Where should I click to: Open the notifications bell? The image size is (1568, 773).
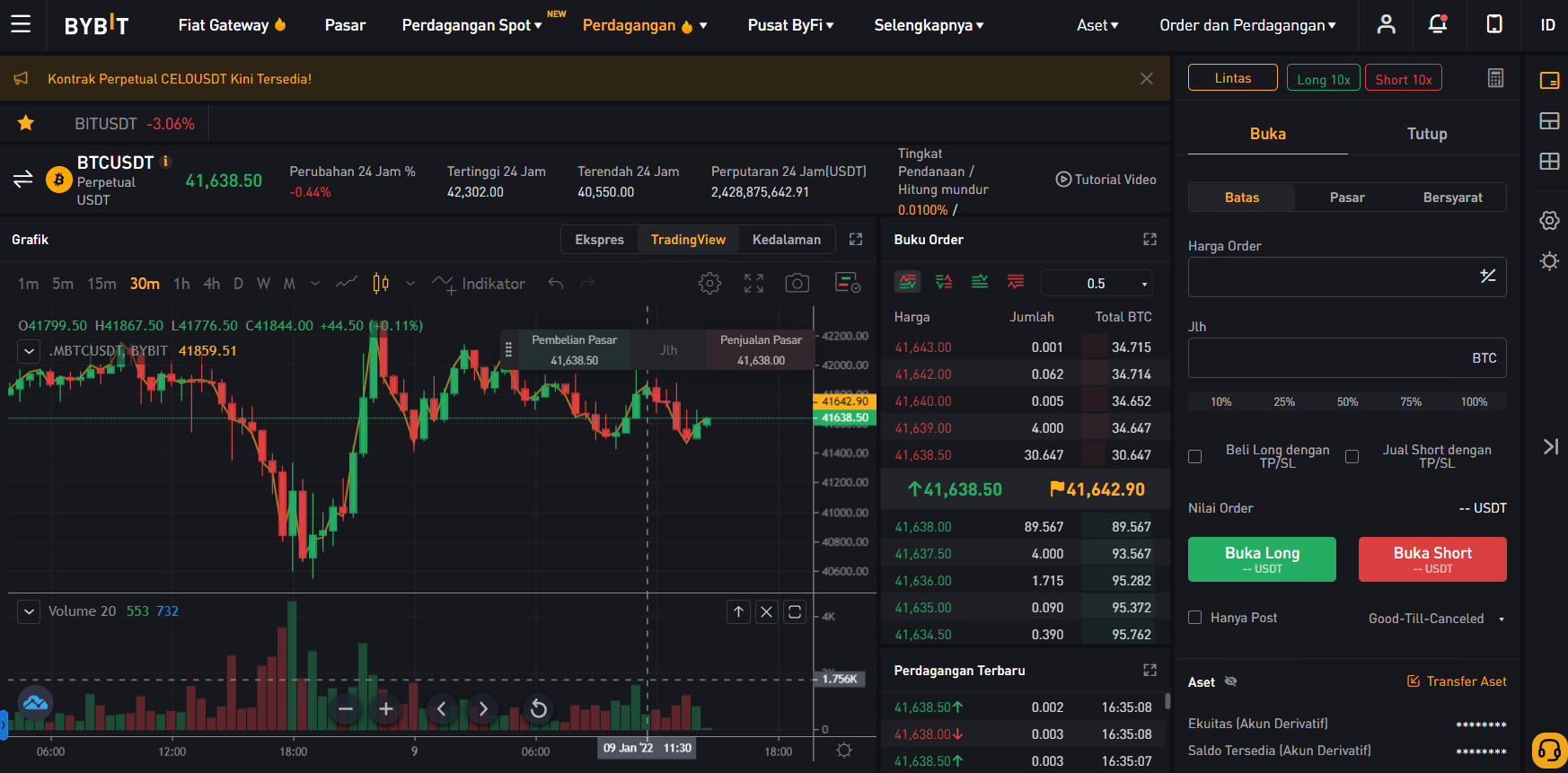(1438, 24)
